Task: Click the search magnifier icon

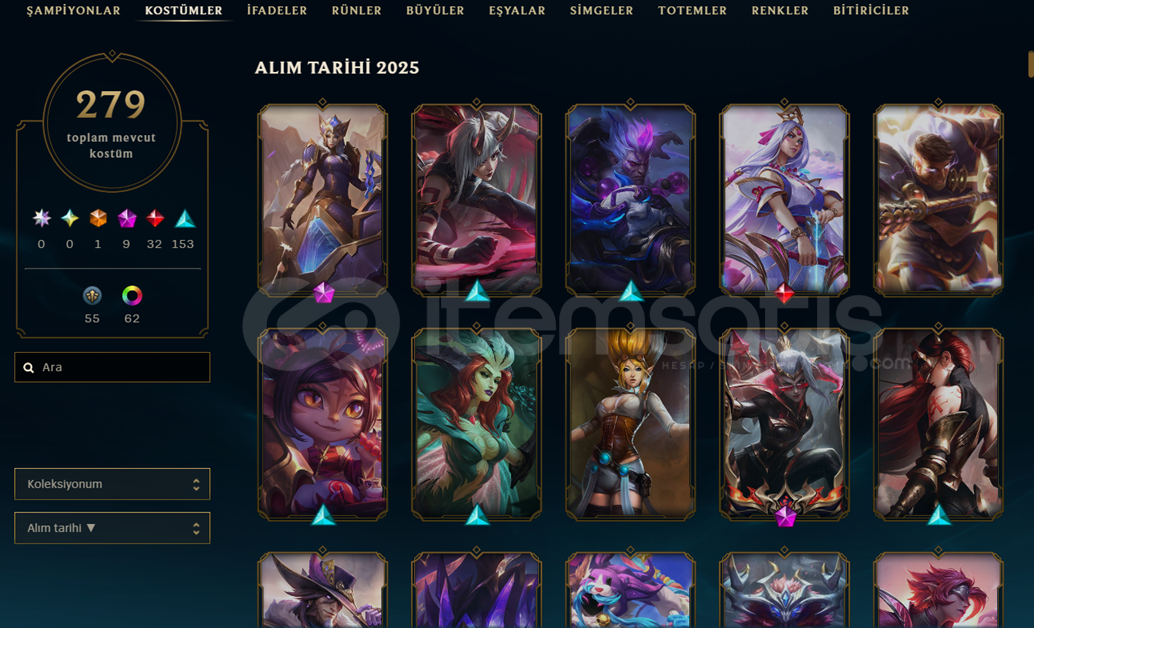Action: coord(29,367)
